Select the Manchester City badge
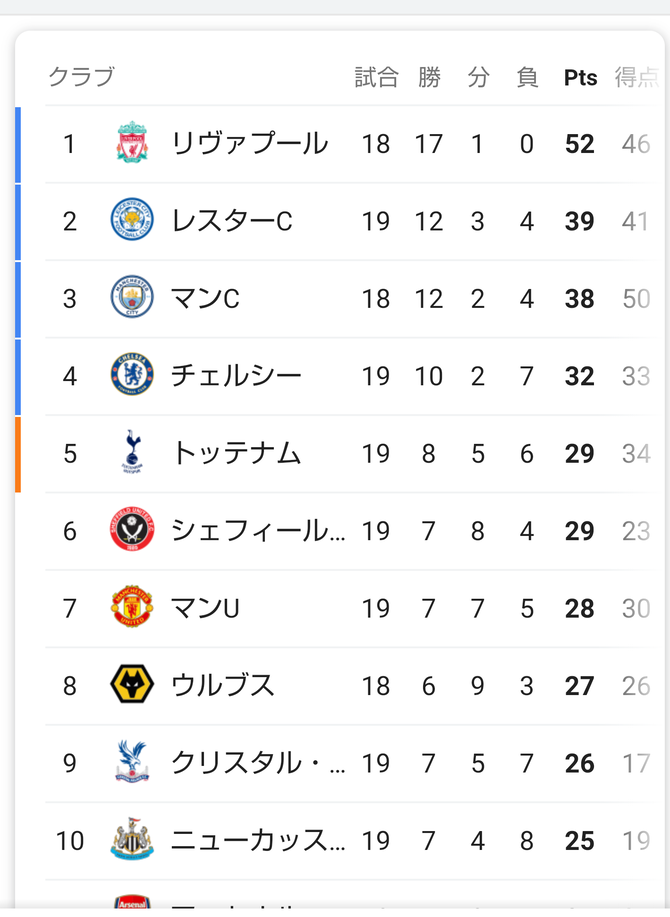The width and height of the screenshot is (670, 917). click(x=132, y=297)
